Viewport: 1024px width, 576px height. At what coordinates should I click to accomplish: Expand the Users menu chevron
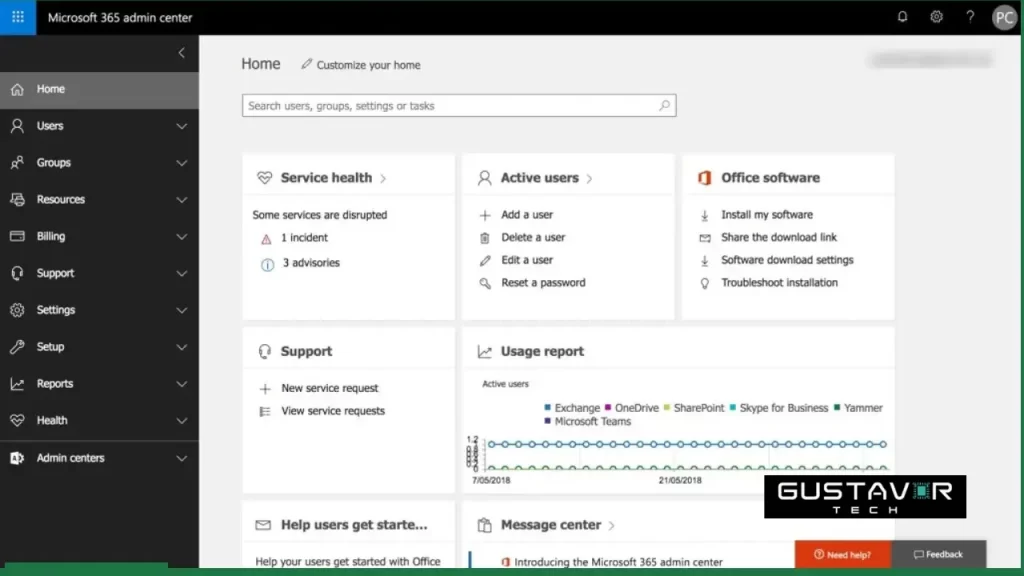point(182,126)
